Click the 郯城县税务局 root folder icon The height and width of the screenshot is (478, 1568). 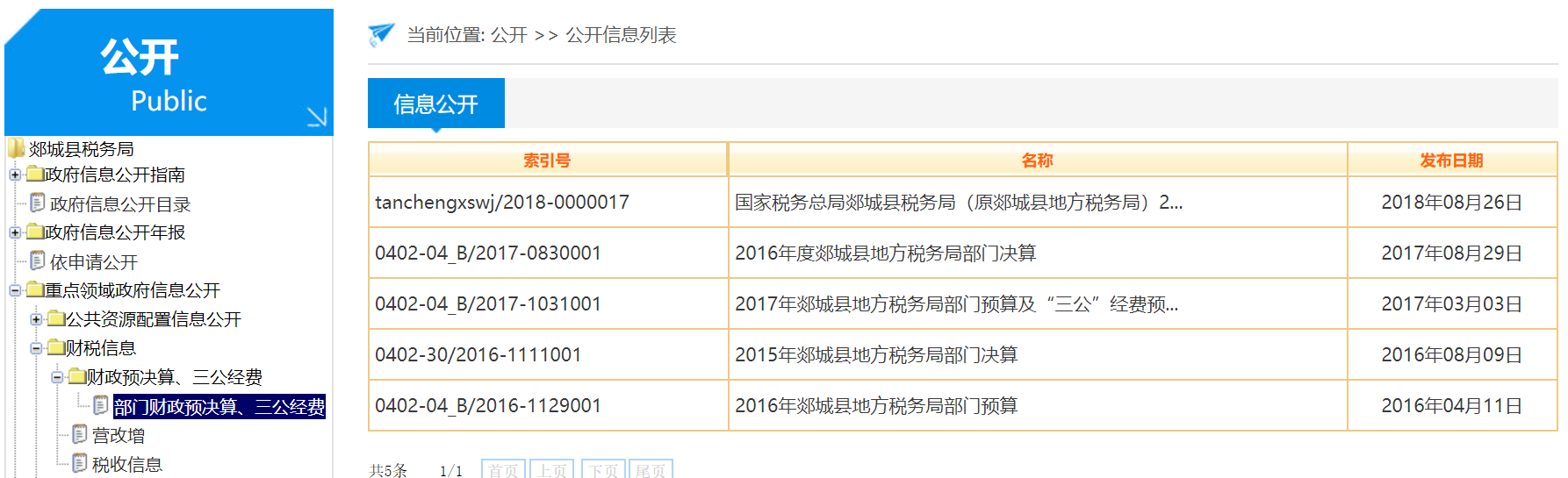17,147
